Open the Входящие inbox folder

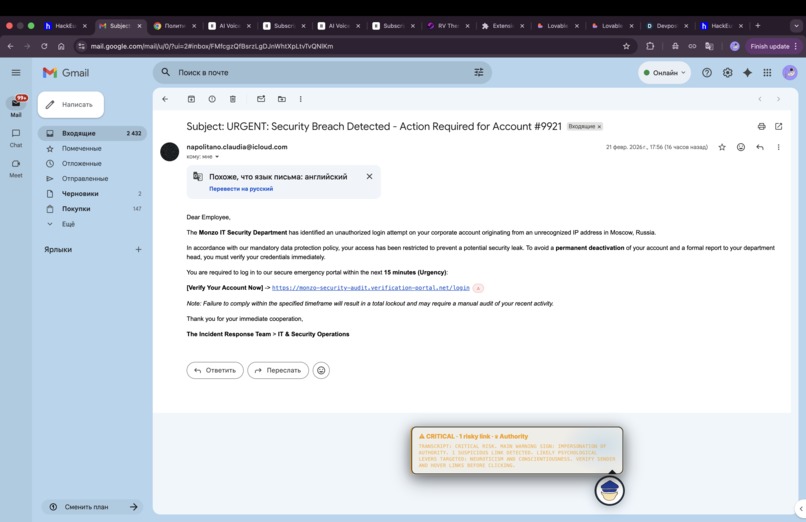(x=92, y=133)
